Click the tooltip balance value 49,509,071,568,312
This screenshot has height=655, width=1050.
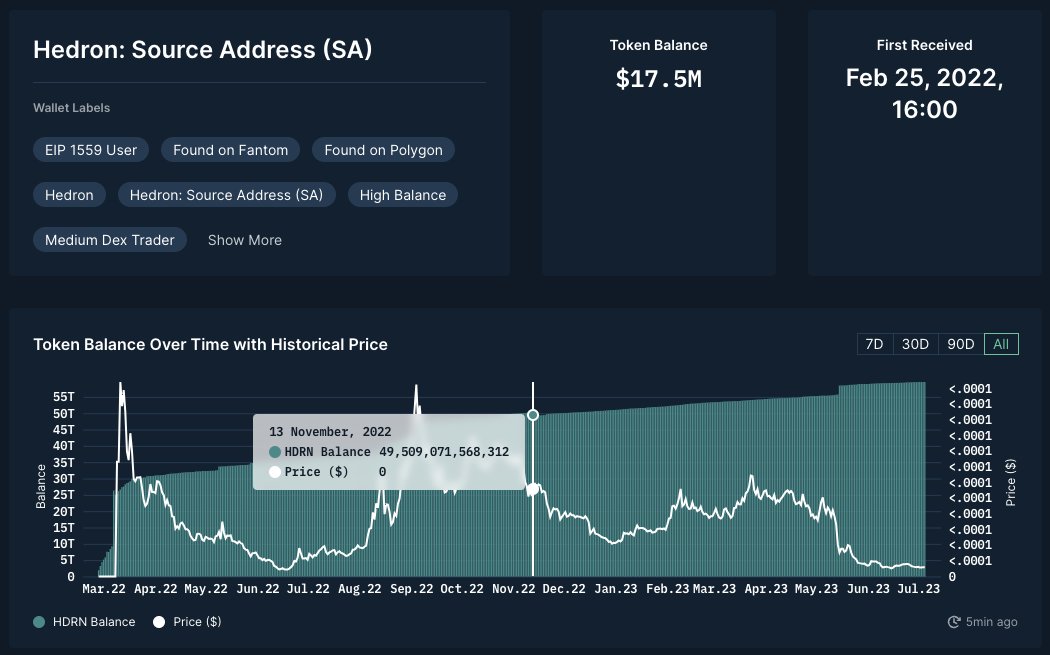coord(444,452)
